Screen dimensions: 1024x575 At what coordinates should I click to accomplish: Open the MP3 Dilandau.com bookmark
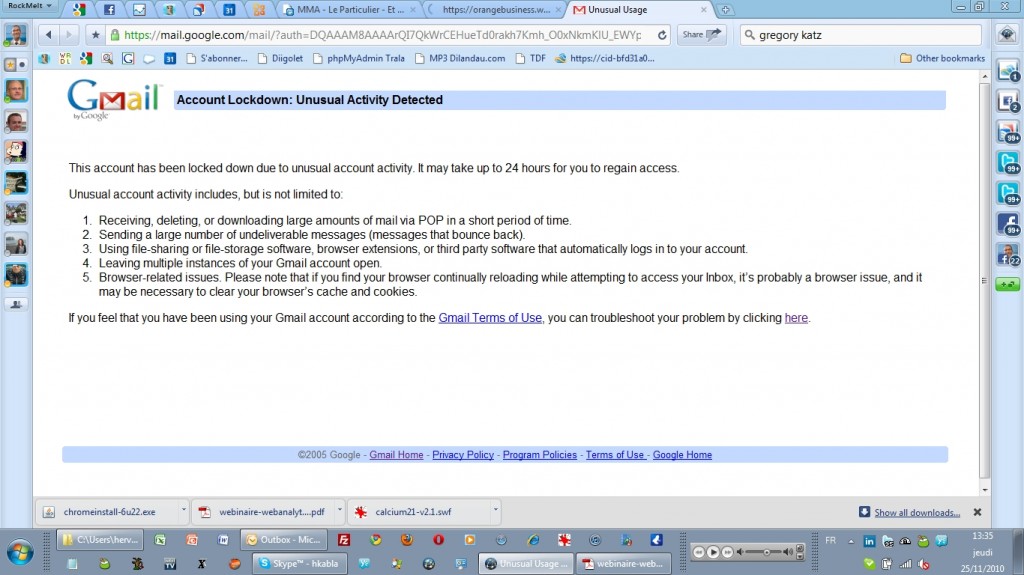tap(460, 58)
